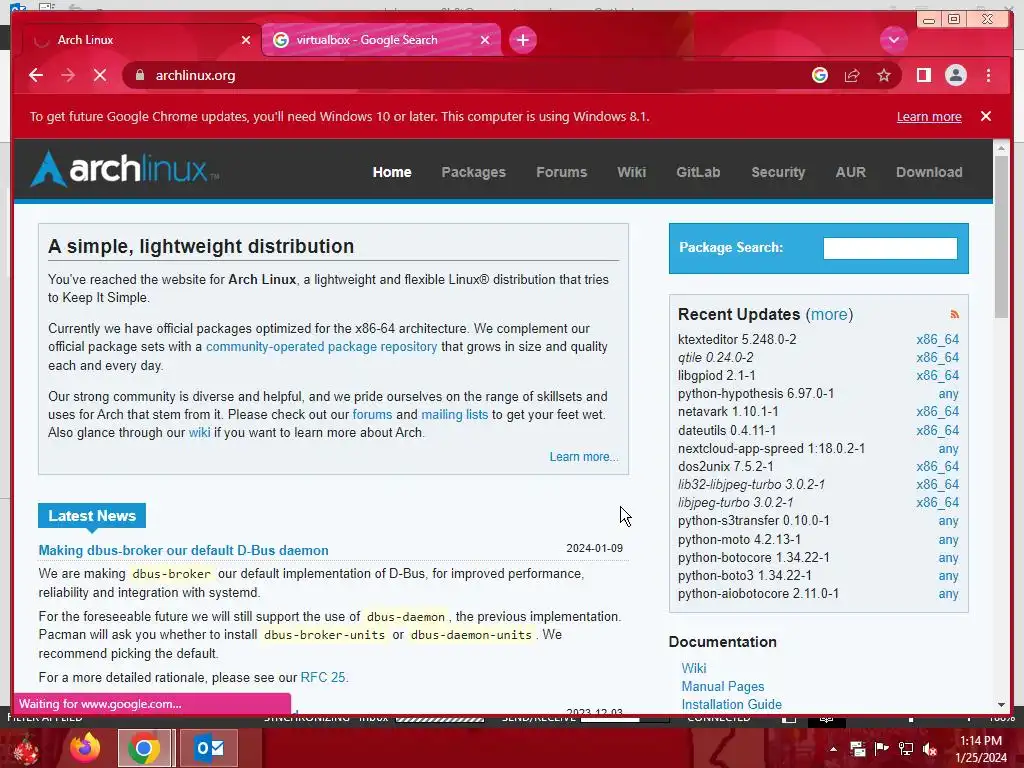1024x768 pixels.
Task: Switch to Outlook in the taskbar
Action: [x=210, y=748]
